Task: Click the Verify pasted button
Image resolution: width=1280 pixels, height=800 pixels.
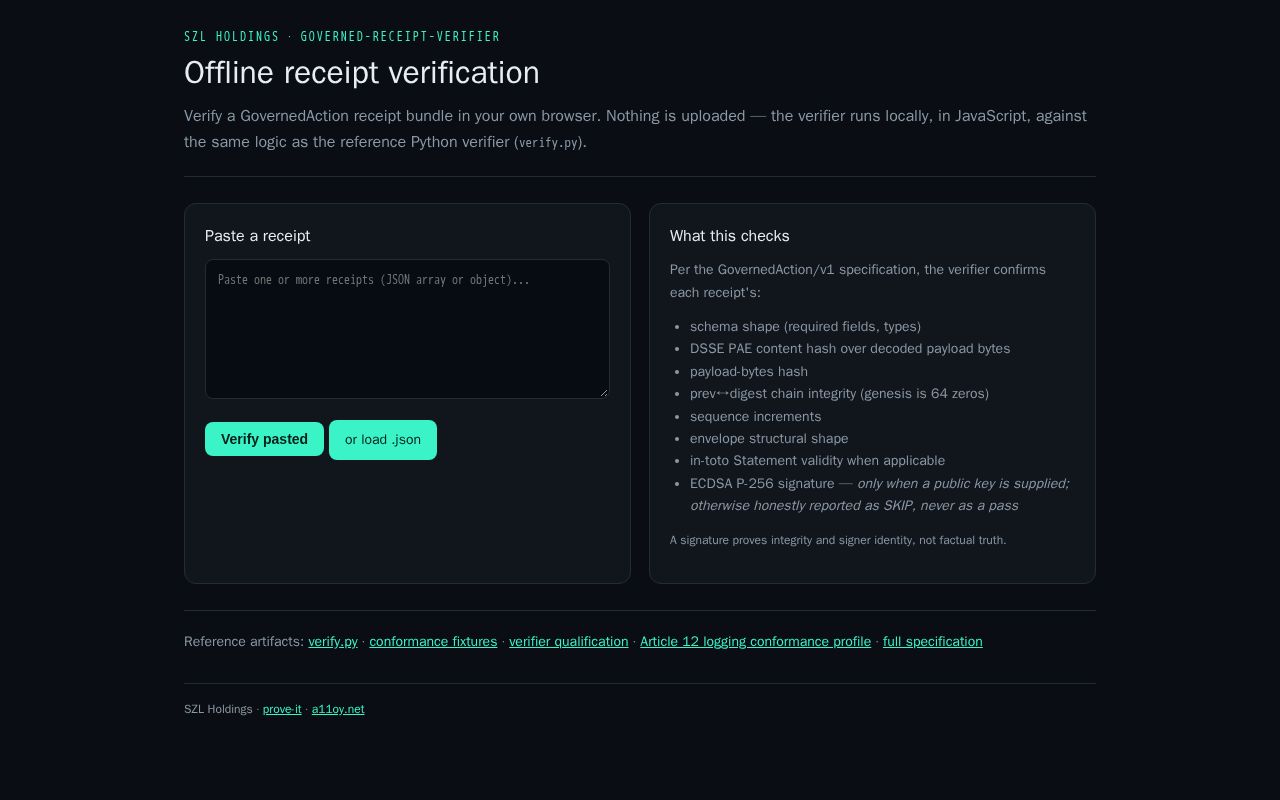Action: click(264, 439)
